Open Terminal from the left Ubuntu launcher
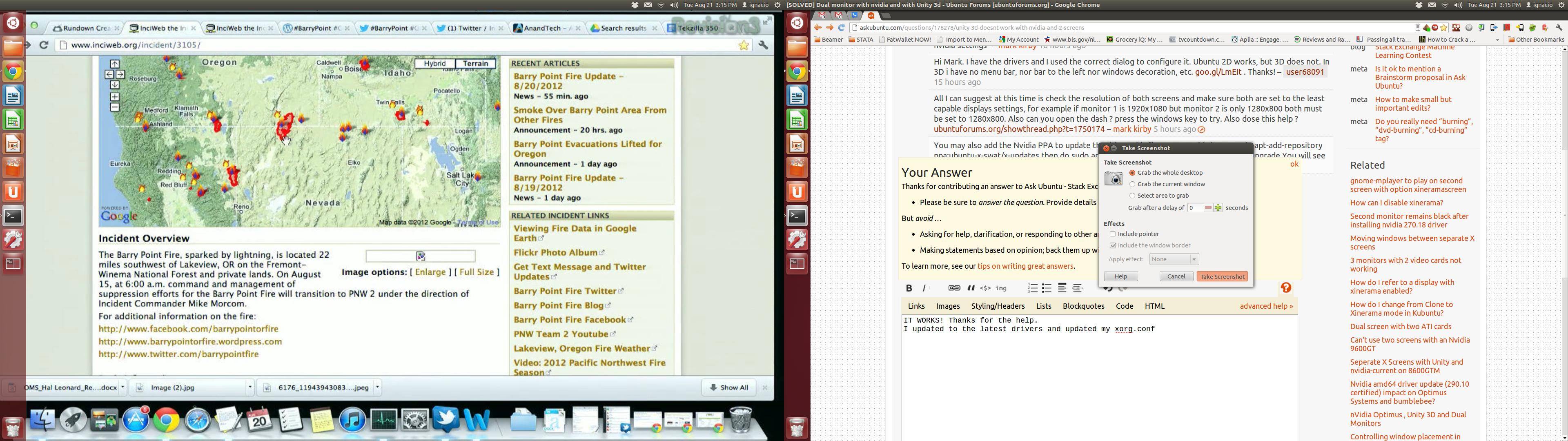The width and height of the screenshot is (1568, 441). click(13, 216)
